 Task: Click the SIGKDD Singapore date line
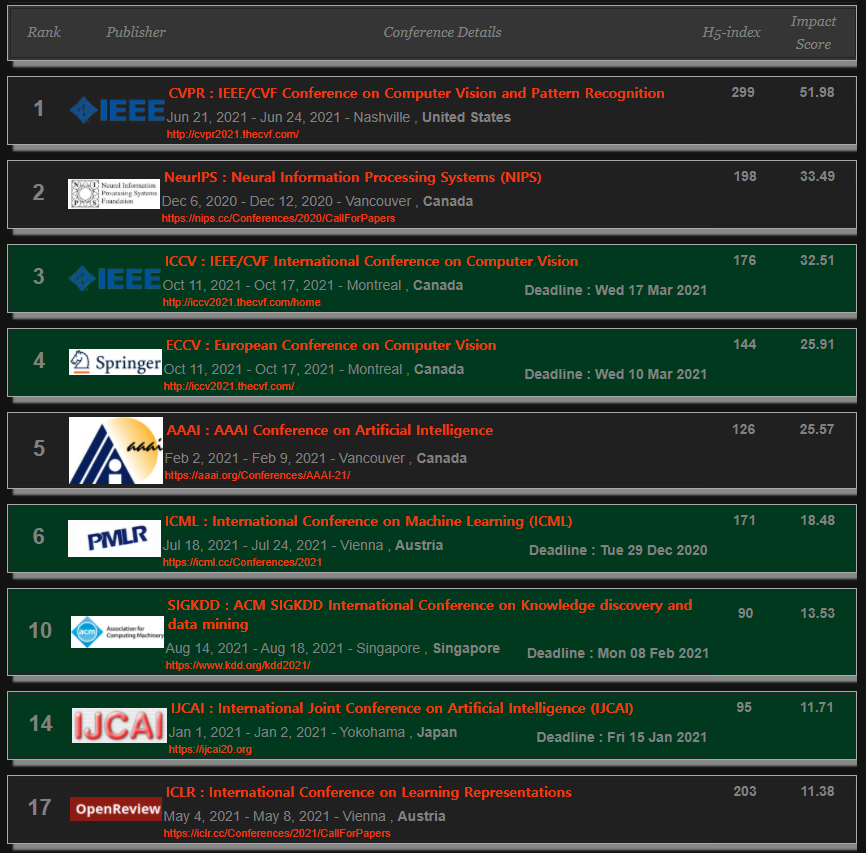(332, 648)
